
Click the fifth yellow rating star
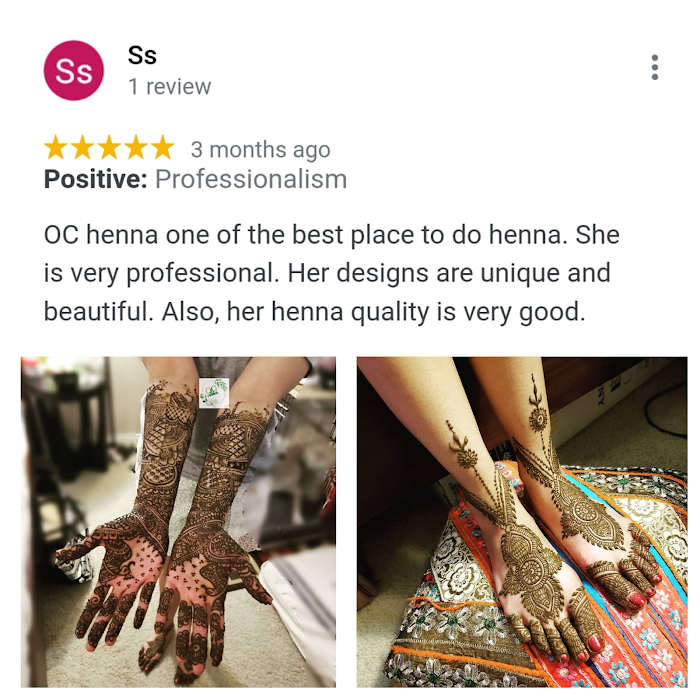pyautogui.click(x=162, y=148)
